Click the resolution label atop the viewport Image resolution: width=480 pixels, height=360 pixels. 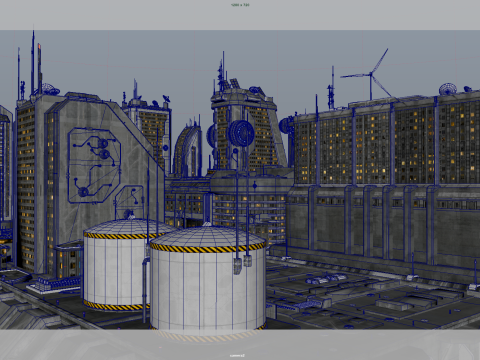(240, 5)
